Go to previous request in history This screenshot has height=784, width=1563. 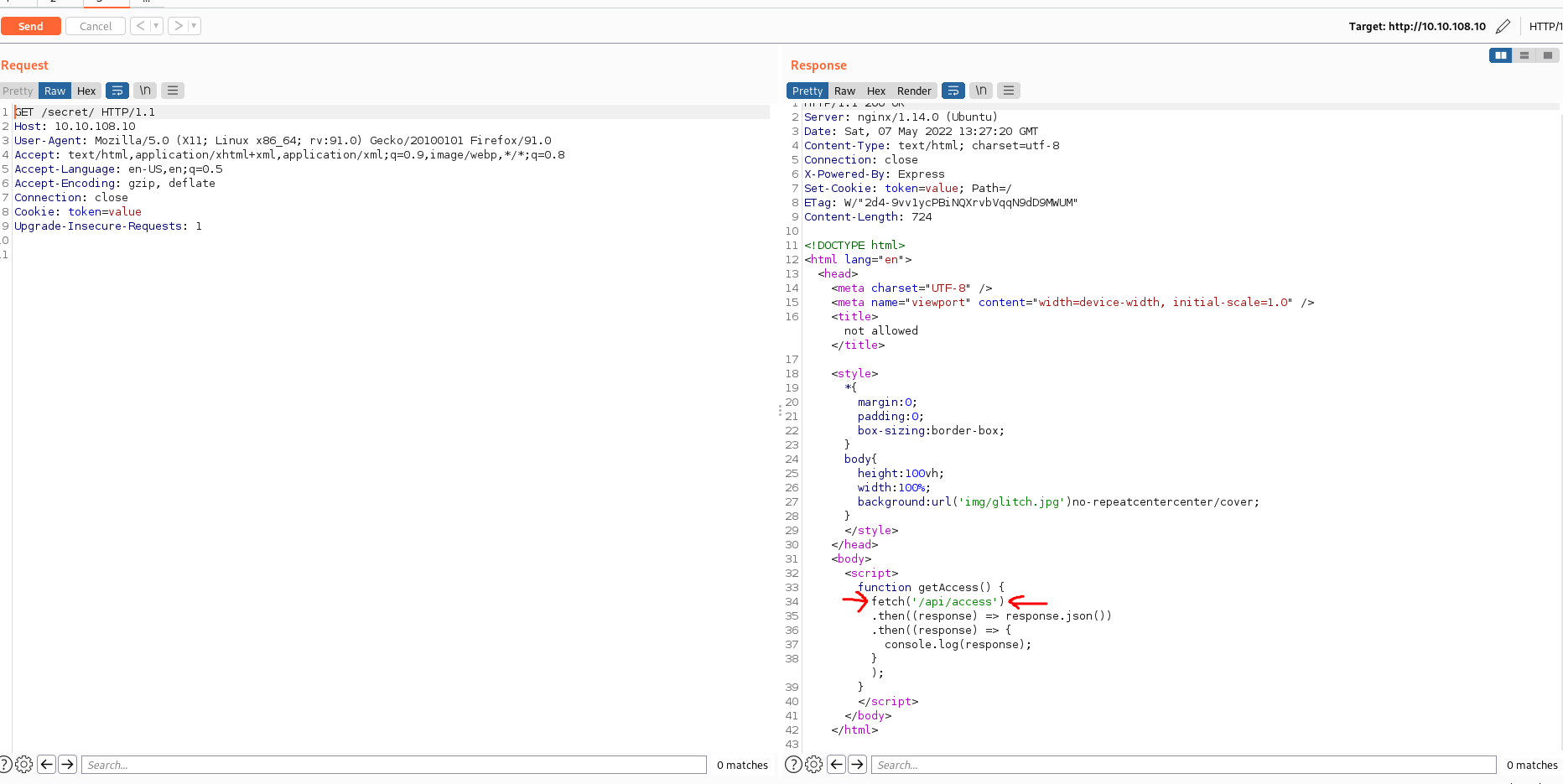(x=141, y=26)
